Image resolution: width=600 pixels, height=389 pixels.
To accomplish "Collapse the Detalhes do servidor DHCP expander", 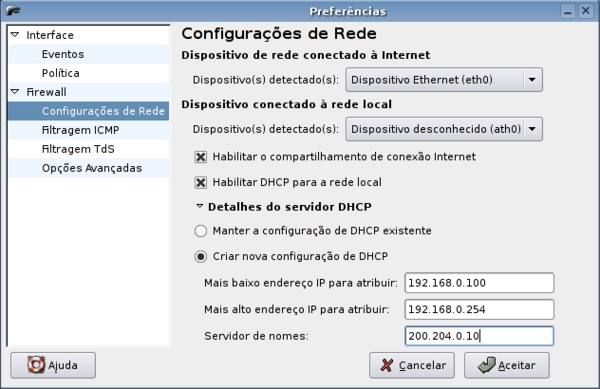I will pos(199,207).
